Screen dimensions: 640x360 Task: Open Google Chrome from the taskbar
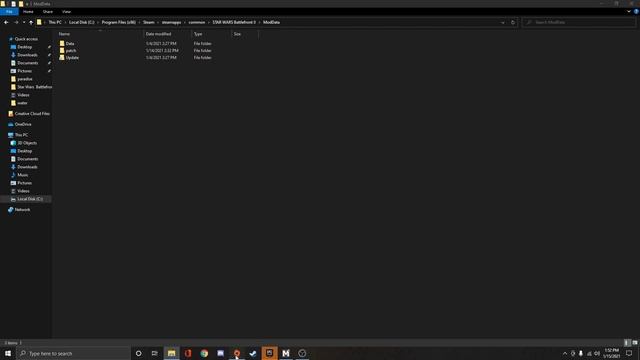[x=204, y=353]
